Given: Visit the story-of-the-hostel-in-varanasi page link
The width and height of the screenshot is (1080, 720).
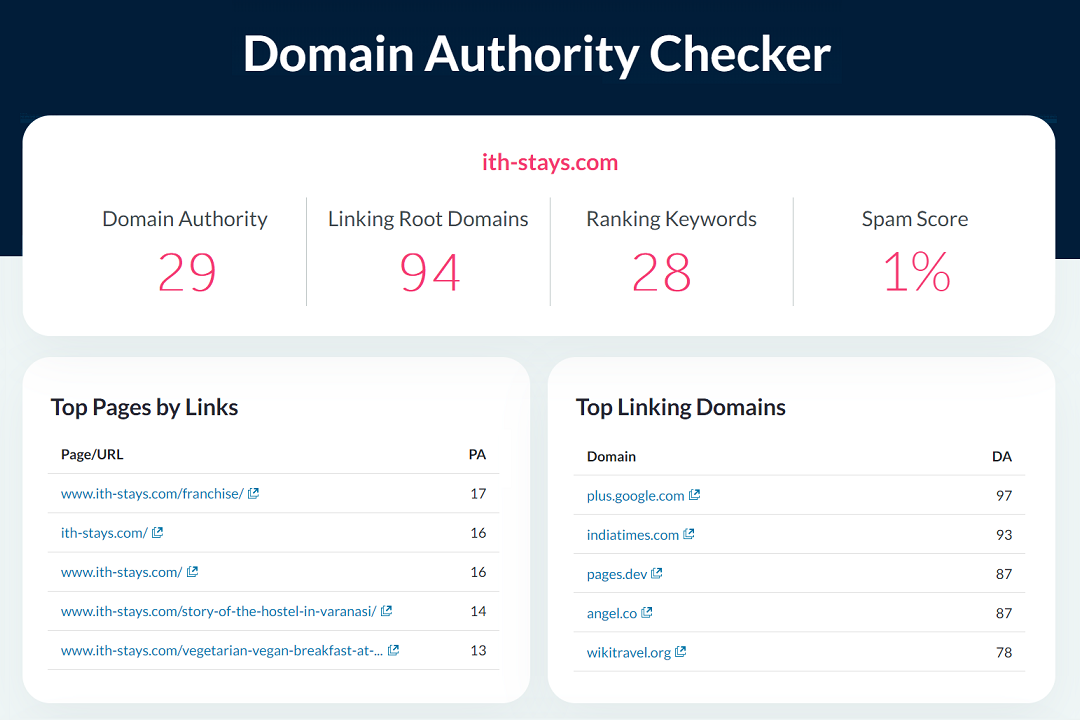Looking at the screenshot, I should pos(218,611).
